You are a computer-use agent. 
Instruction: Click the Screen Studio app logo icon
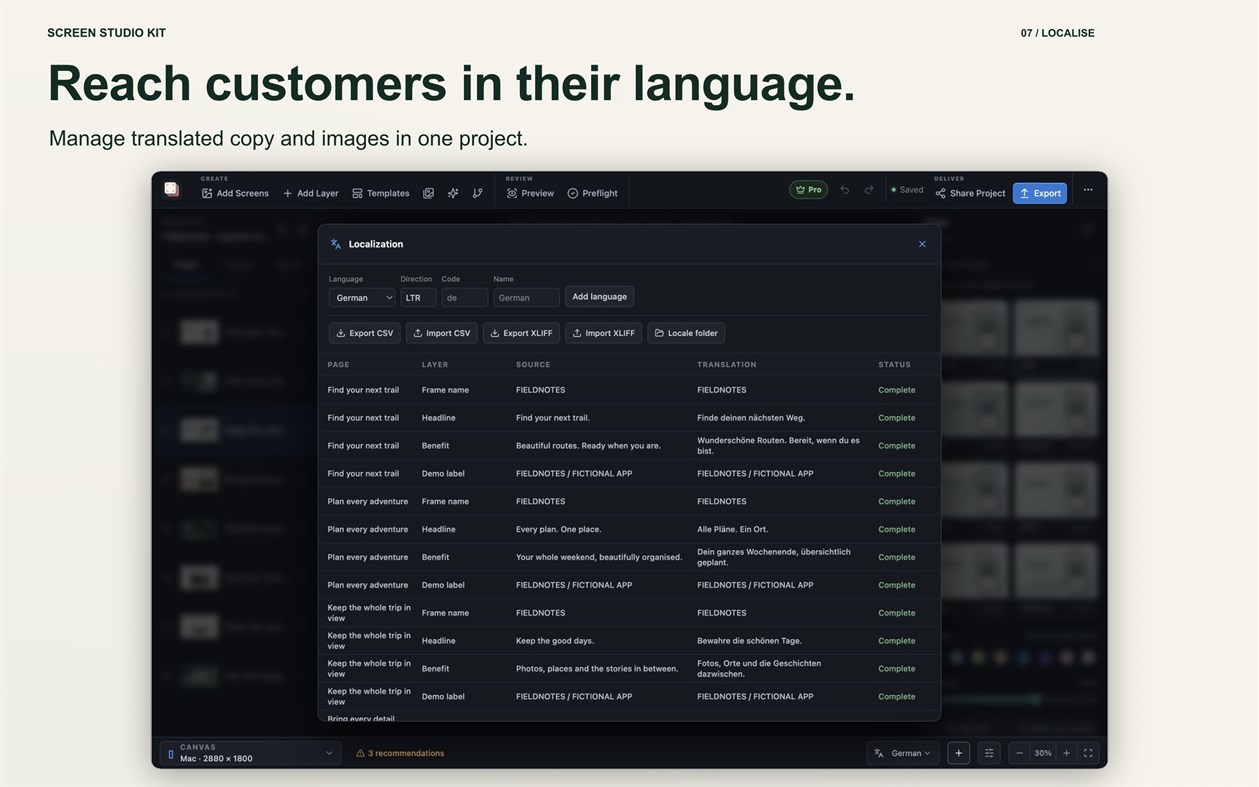point(171,189)
